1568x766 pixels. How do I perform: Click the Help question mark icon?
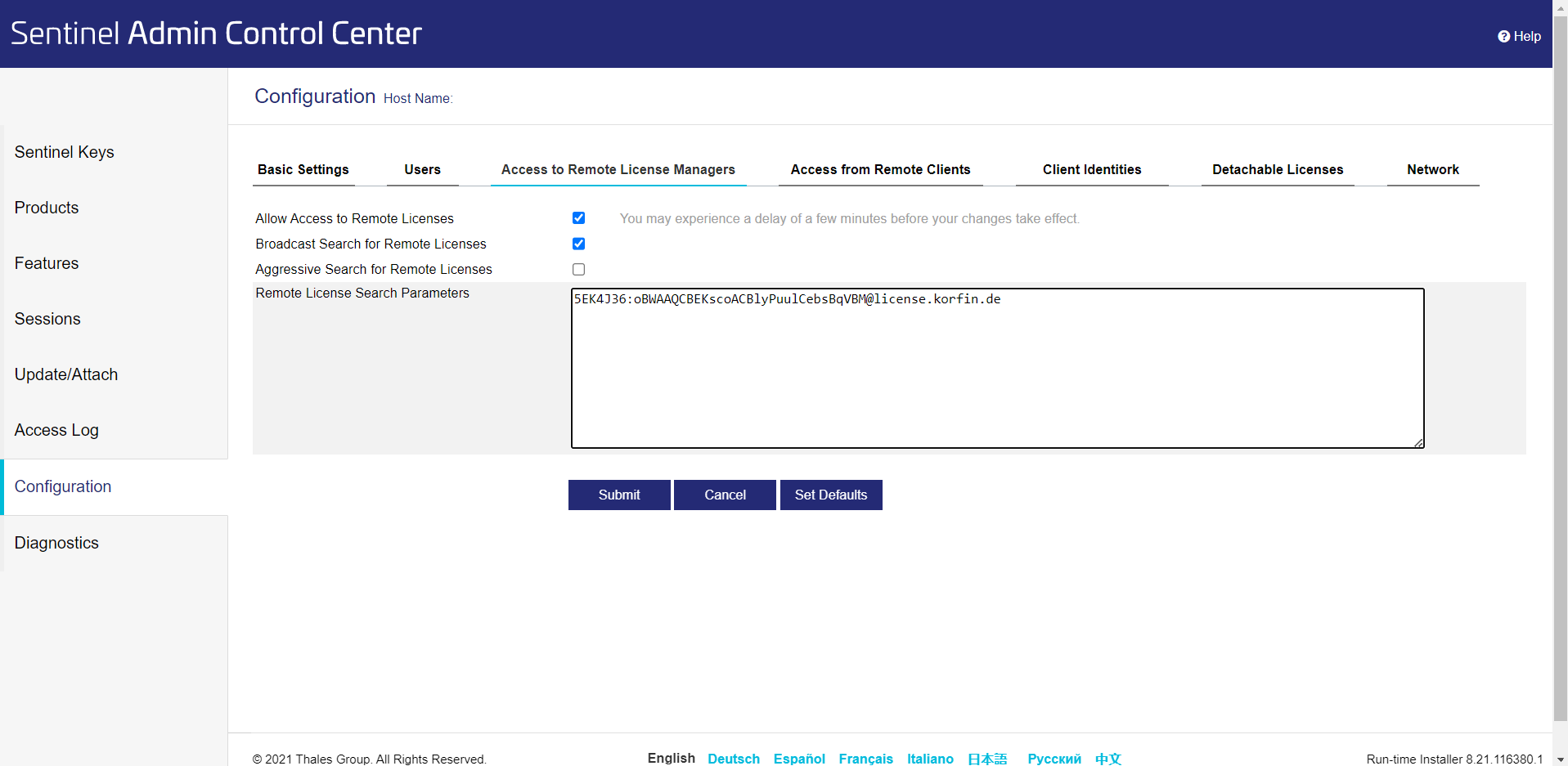[x=1503, y=37]
